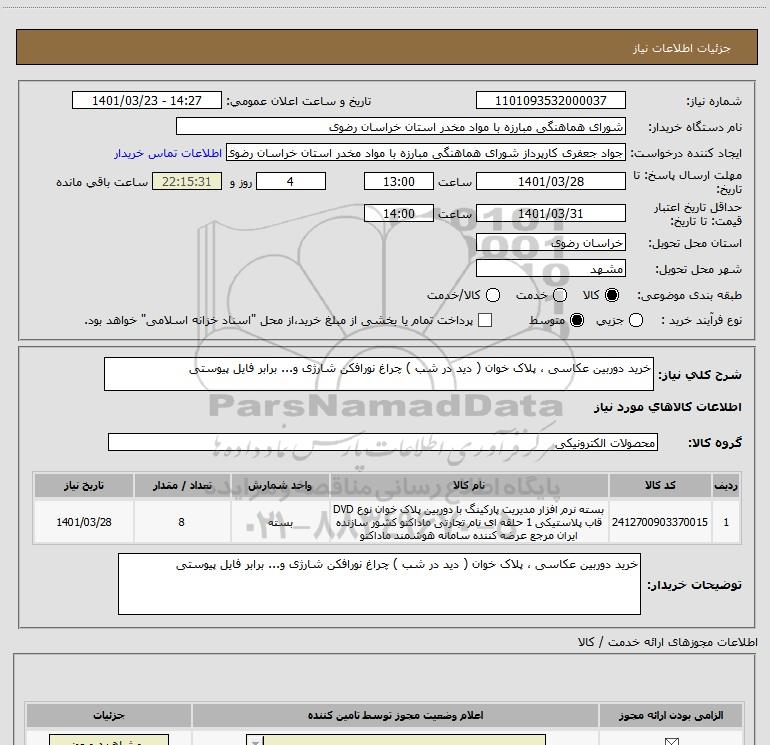
Task: Click the ردیف column header
Action: (726, 485)
